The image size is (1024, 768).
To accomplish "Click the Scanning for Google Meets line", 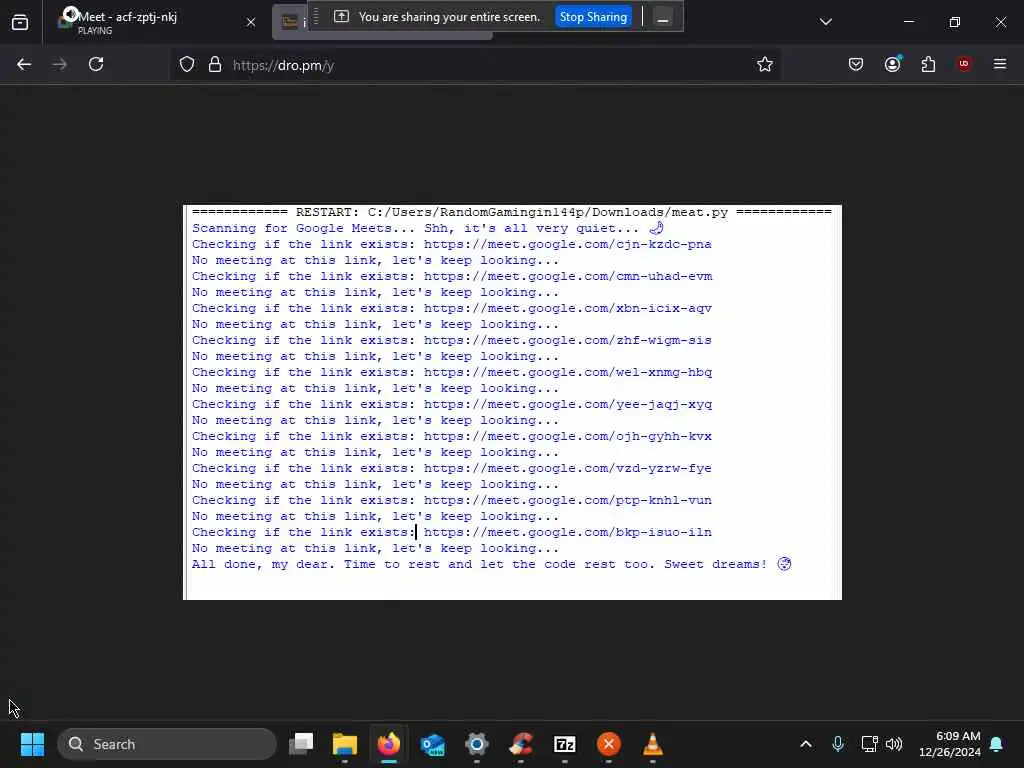I will tap(428, 228).
